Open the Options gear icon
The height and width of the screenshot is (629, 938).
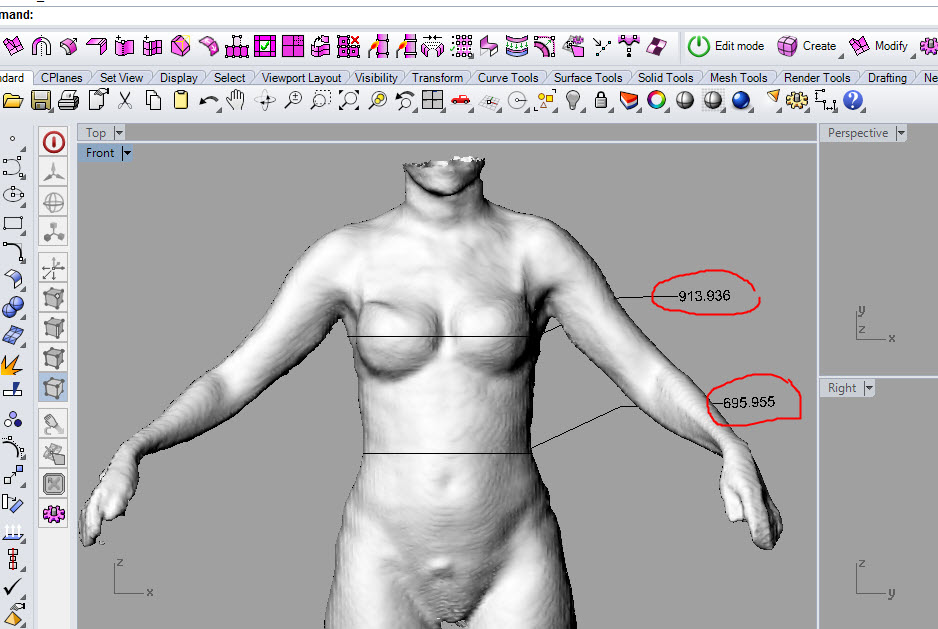pyautogui.click(x=797, y=100)
